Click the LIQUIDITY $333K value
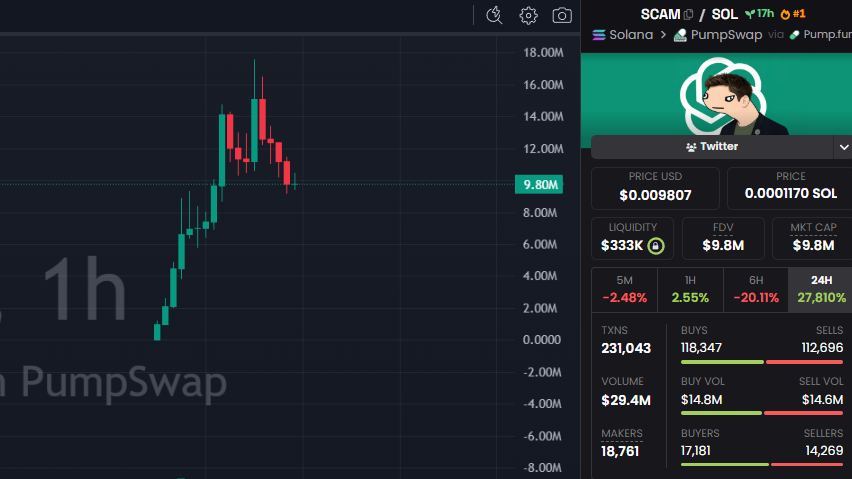Image resolution: width=852 pixels, height=479 pixels. [x=622, y=245]
